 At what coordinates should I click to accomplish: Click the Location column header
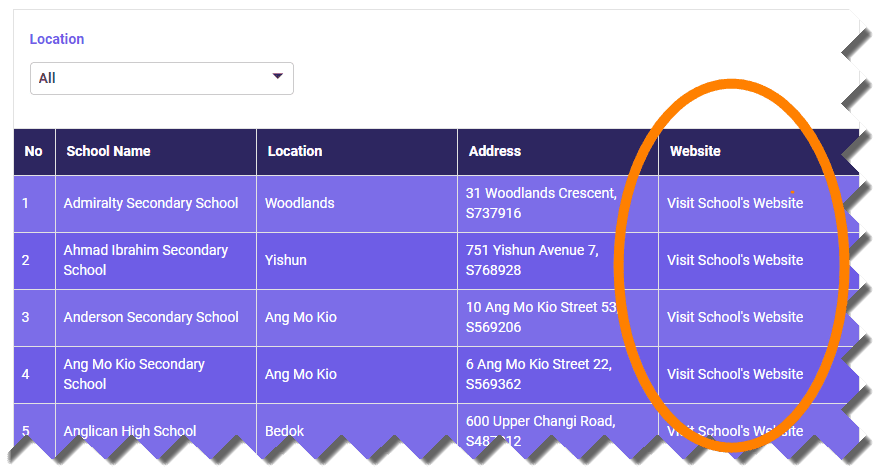[x=357, y=152]
